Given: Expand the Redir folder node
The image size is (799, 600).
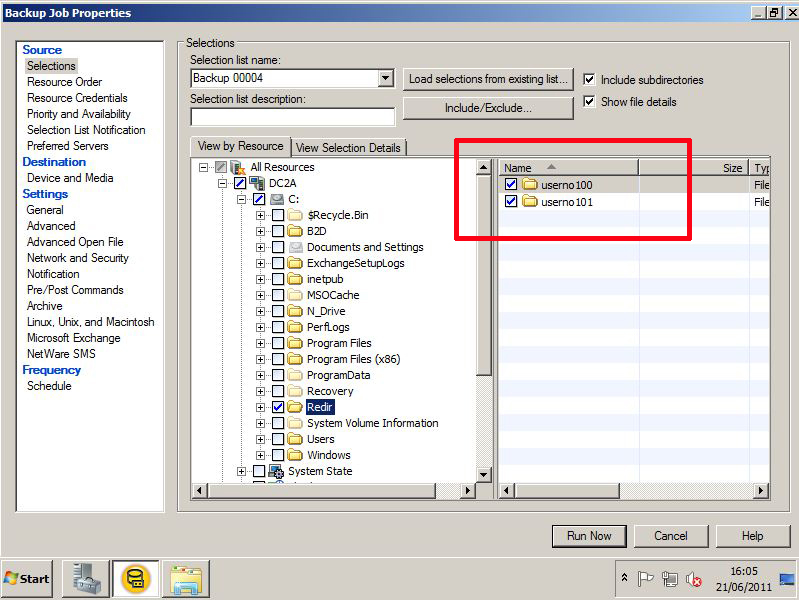Looking at the screenshot, I should [x=260, y=407].
